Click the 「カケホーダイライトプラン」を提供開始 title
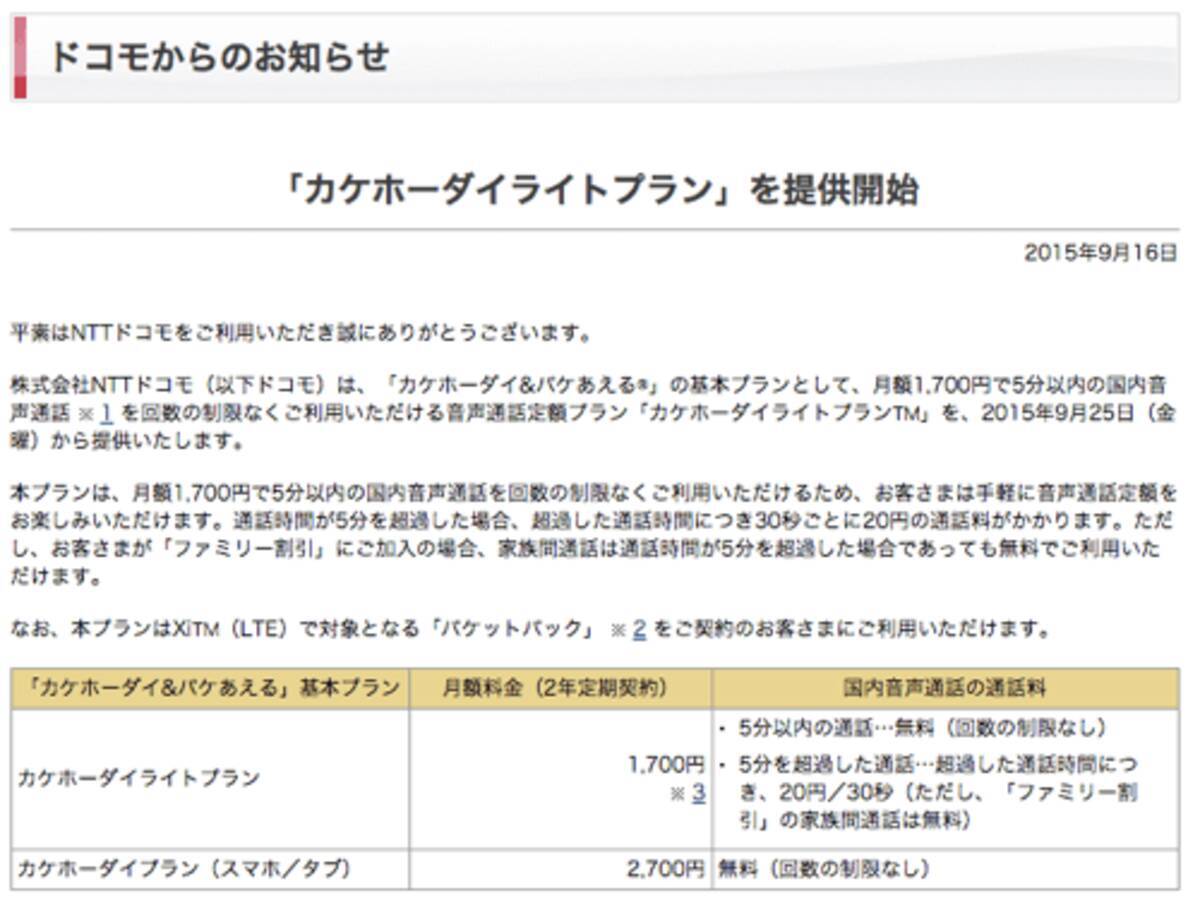The width and height of the screenshot is (1200, 905). pos(599,190)
